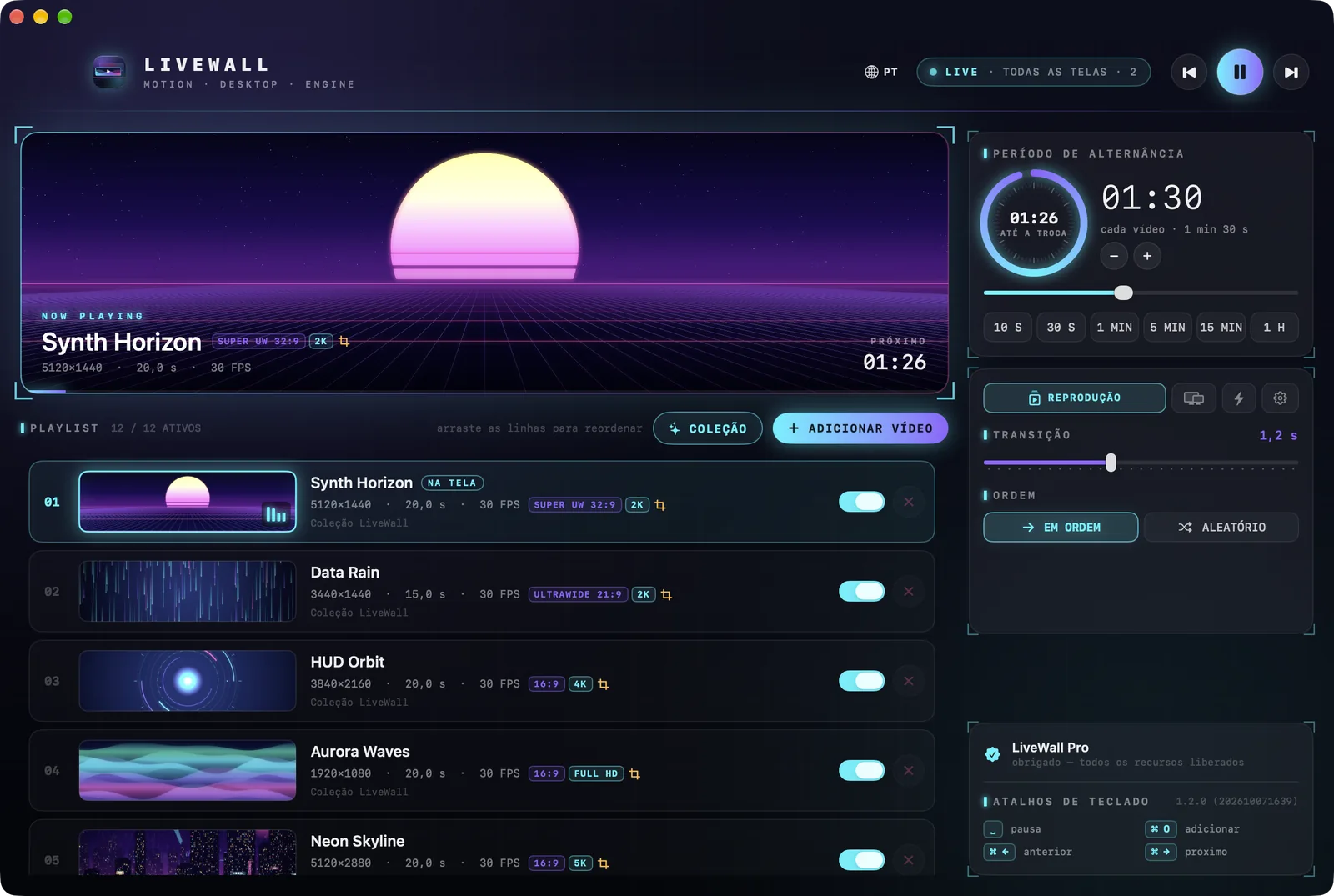This screenshot has width=1334, height=896.
Task: Click the LiveWall app logo icon
Action: 109,72
